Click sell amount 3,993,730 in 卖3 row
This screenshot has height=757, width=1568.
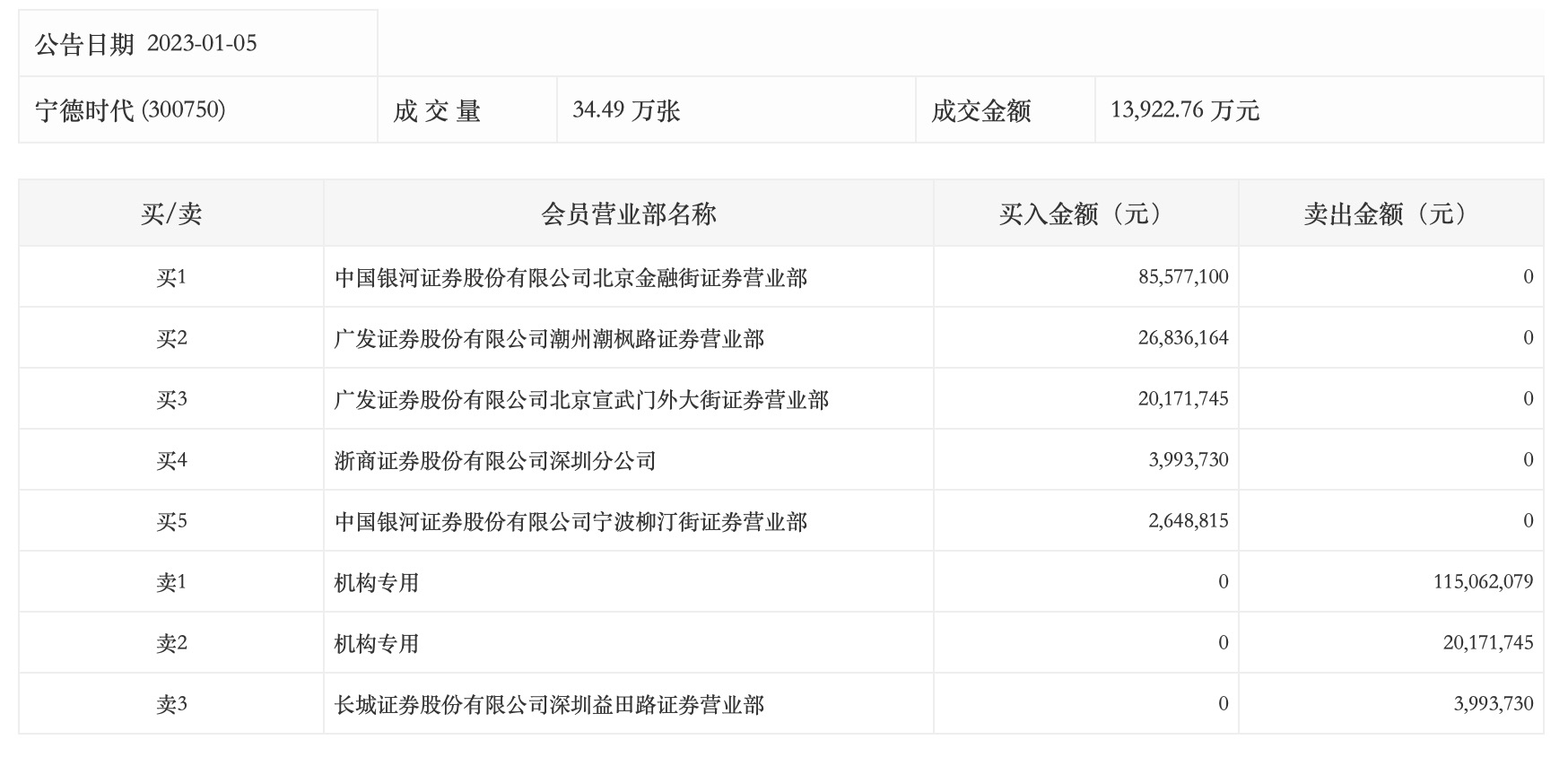pos(1494,704)
